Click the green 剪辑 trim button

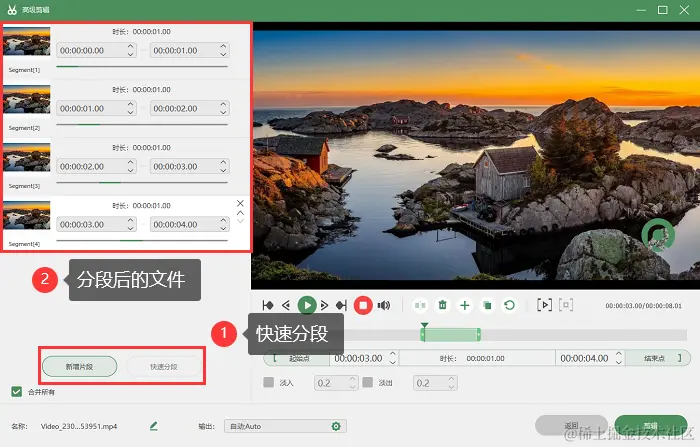coord(650,426)
